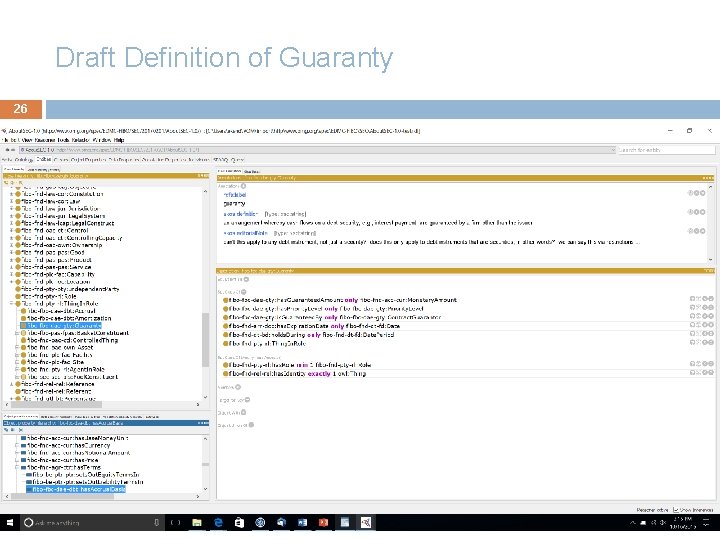
Task: Toggle the Show Inferences checkbox
Action: coord(675,510)
